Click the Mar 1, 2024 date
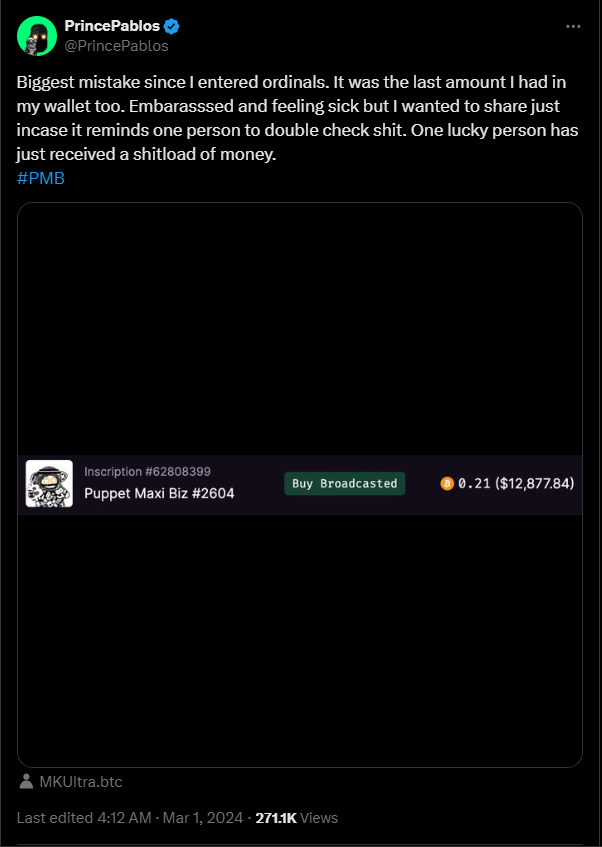The height and width of the screenshot is (847, 602). pyautogui.click(x=203, y=818)
